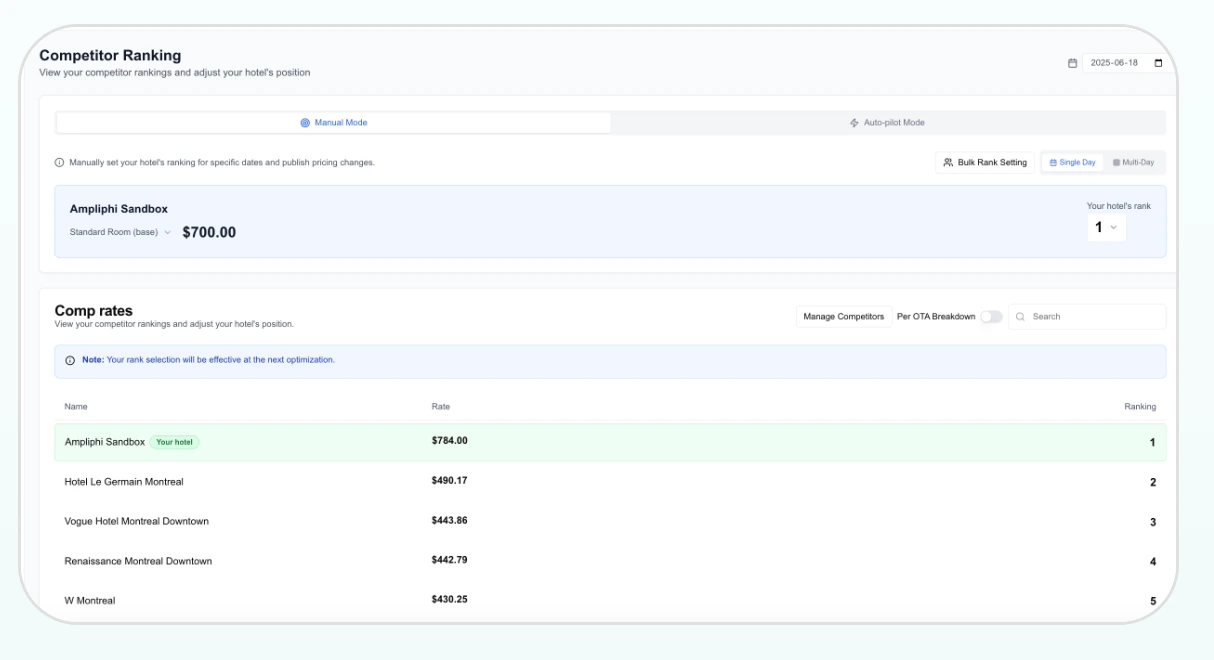Click the Auto-pilot Mode sparkle icon
Image resolution: width=1214 pixels, height=660 pixels.
click(852, 122)
